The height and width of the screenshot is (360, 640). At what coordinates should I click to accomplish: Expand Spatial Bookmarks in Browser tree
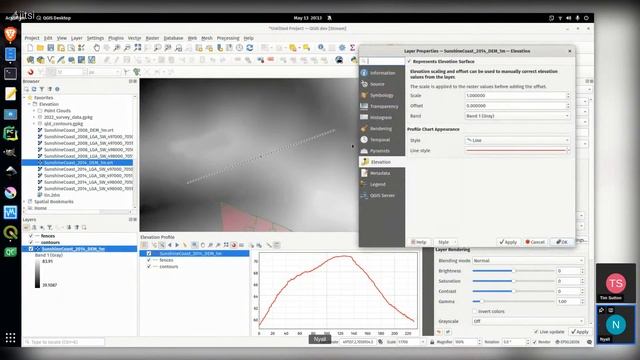(x=24, y=202)
